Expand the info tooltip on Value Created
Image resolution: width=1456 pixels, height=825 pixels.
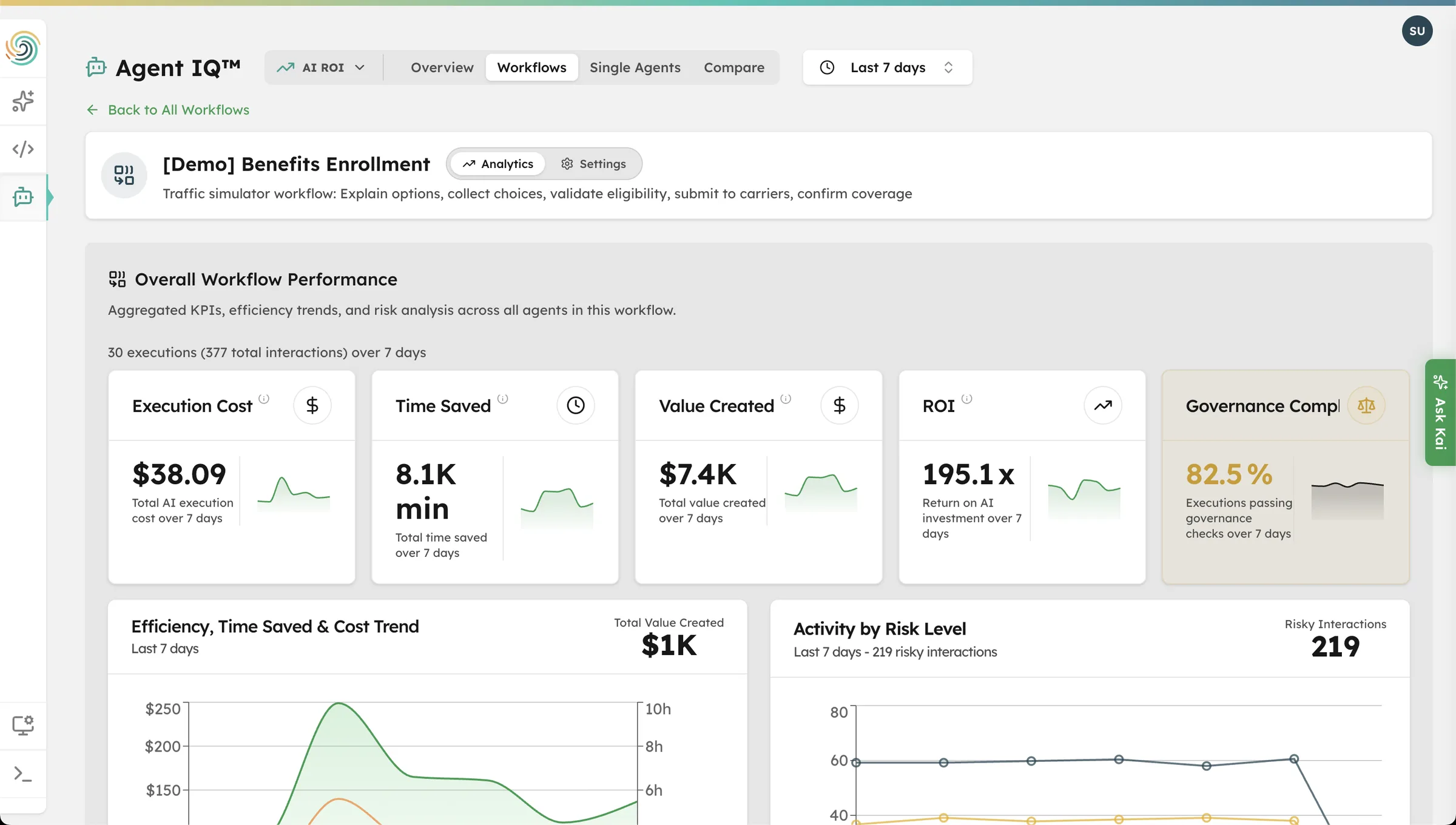[786, 399]
